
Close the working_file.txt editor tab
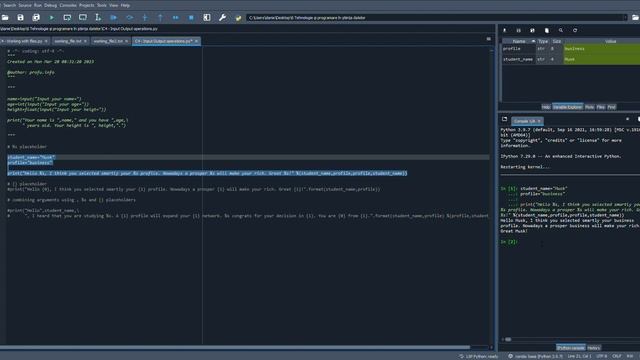tap(85, 41)
